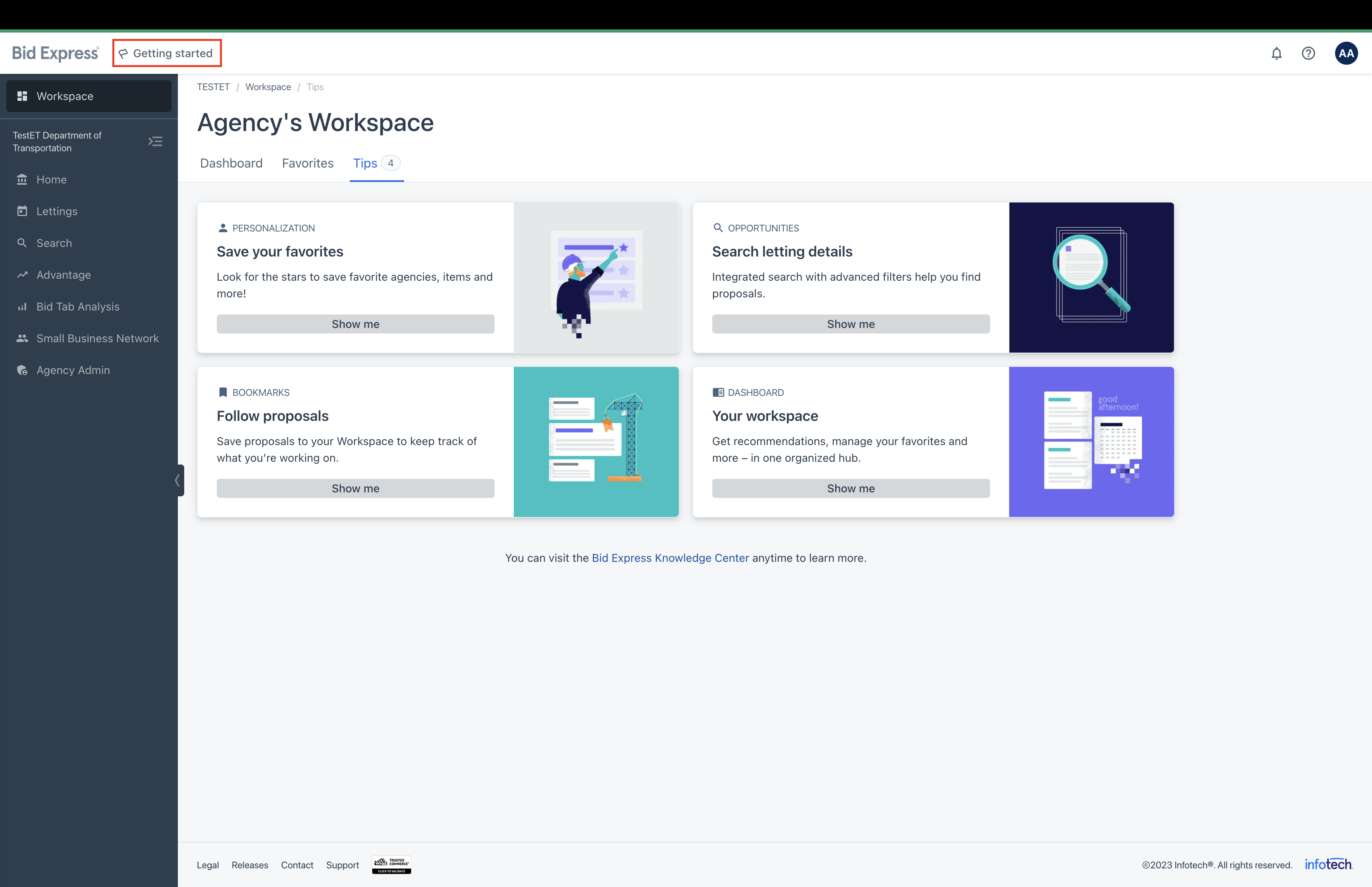Viewport: 1372px width, 887px height.
Task: Open Bid Tab Analysis bar-chart icon
Action: pos(23,307)
